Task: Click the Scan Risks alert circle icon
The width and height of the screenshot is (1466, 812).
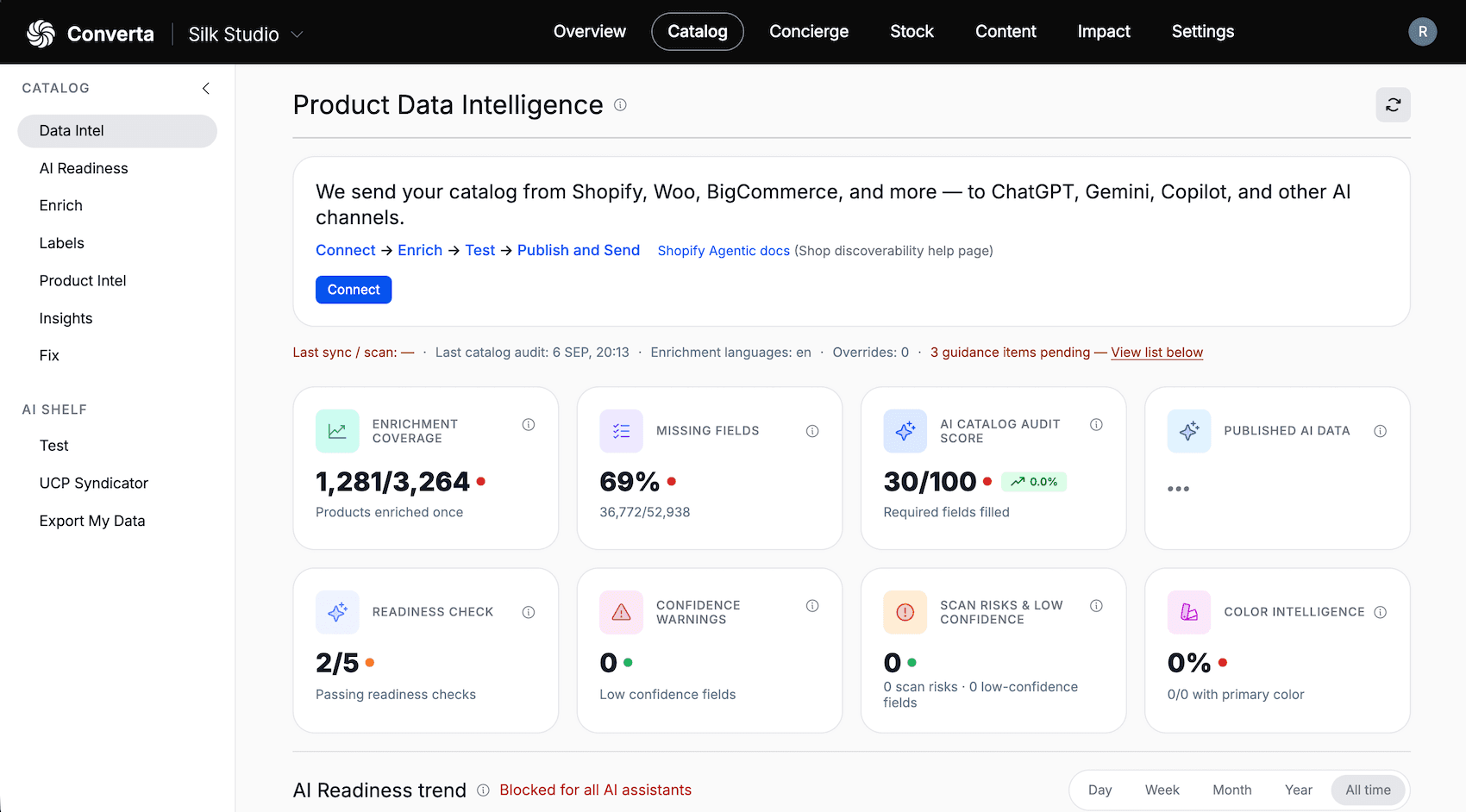Action: click(x=905, y=612)
